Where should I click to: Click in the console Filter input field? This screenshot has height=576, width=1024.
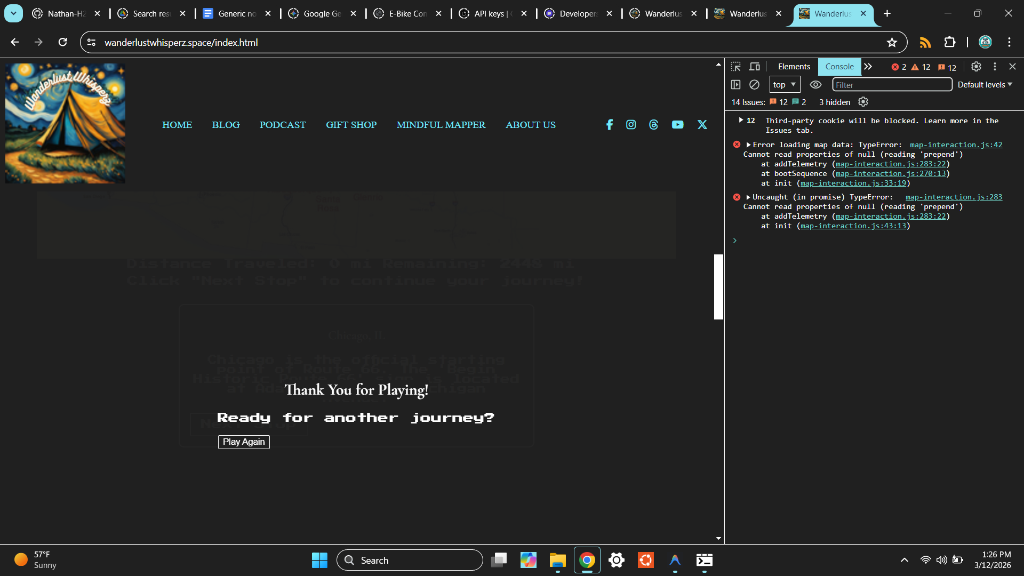coord(890,85)
